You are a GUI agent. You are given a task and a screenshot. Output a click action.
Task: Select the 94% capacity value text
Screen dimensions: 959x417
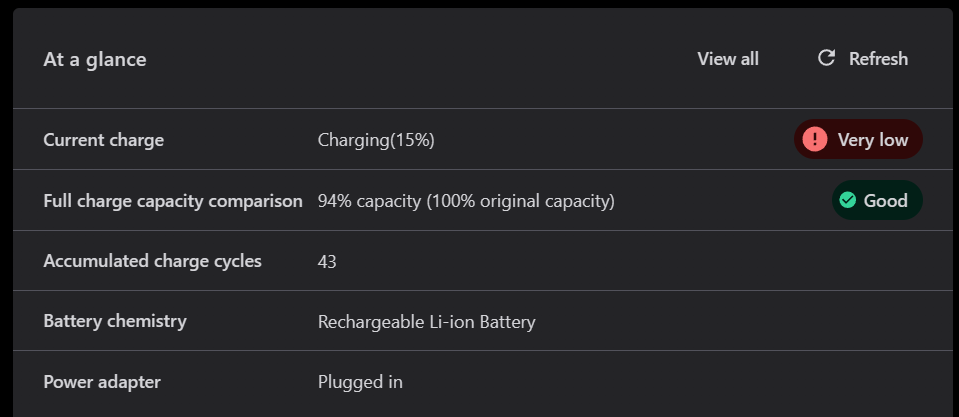[x=466, y=201]
